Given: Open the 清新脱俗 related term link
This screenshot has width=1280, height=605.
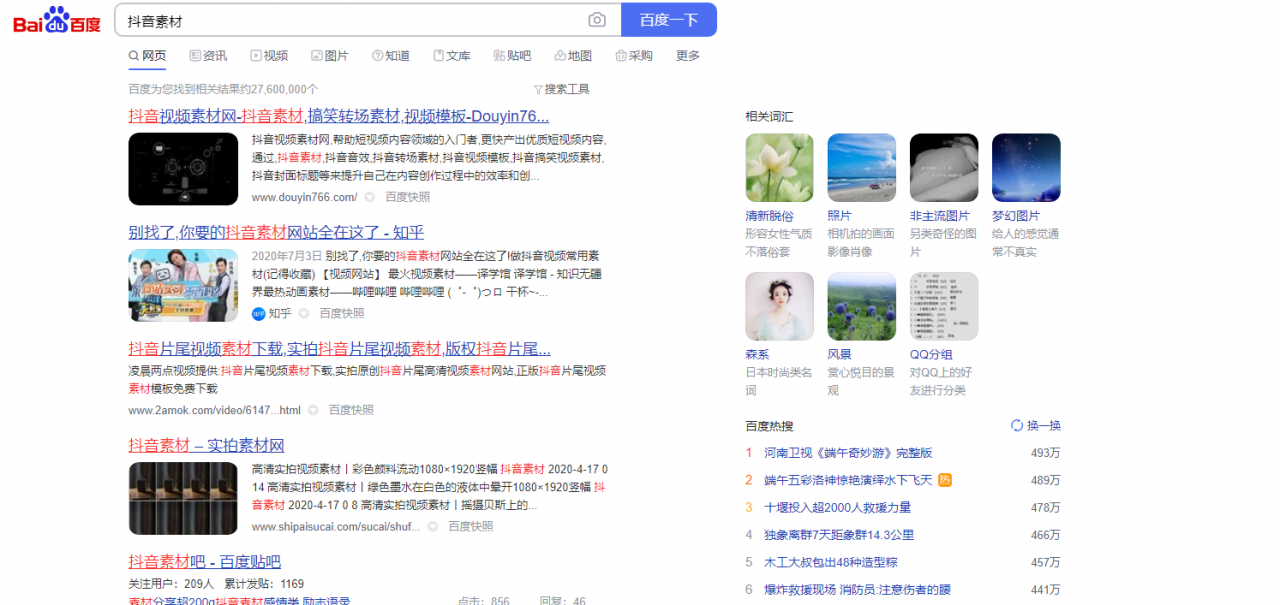Looking at the screenshot, I should (769, 216).
